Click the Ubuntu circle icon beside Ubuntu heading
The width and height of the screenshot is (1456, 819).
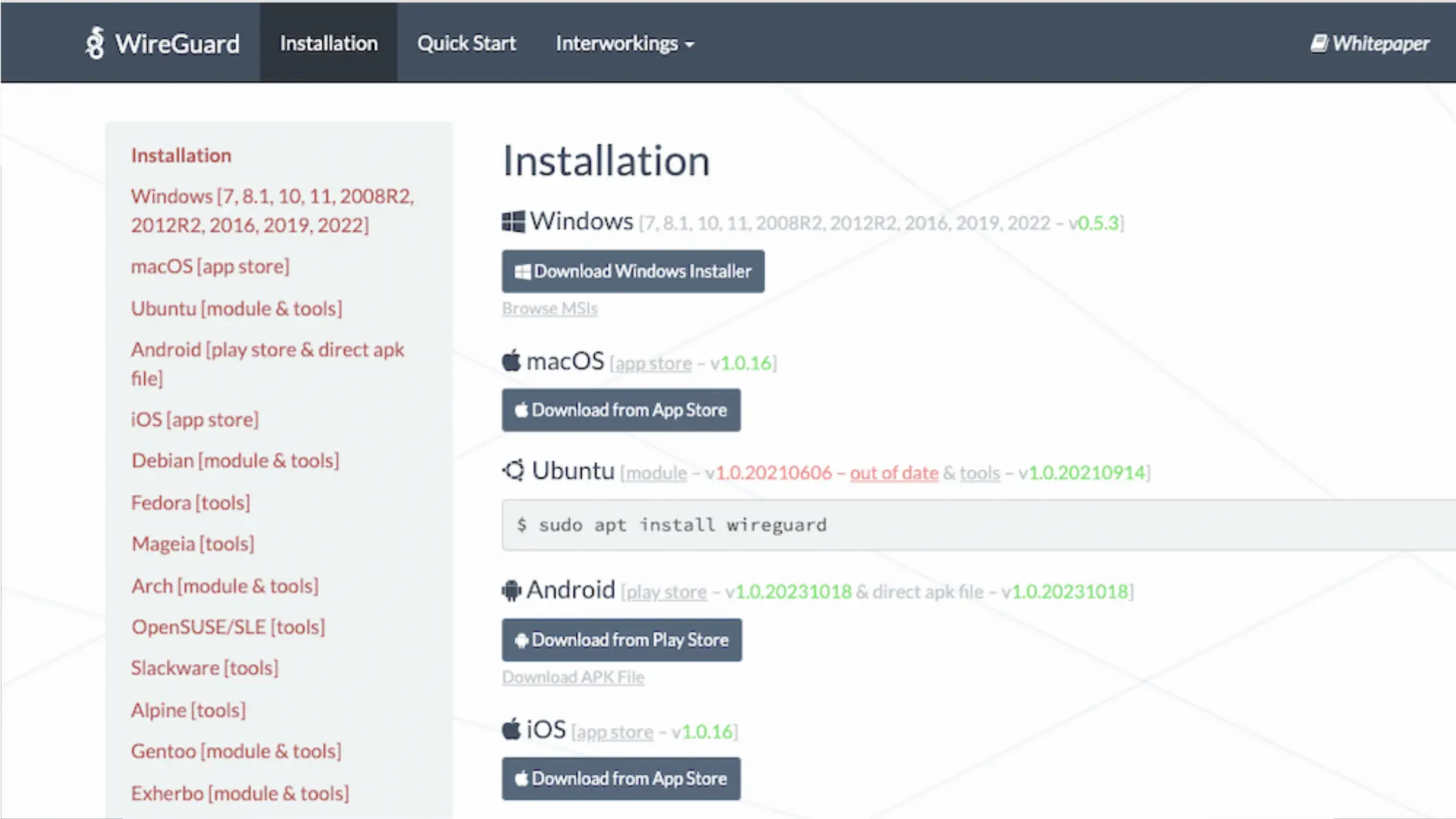pyautogui.click(x=515, y=470)
